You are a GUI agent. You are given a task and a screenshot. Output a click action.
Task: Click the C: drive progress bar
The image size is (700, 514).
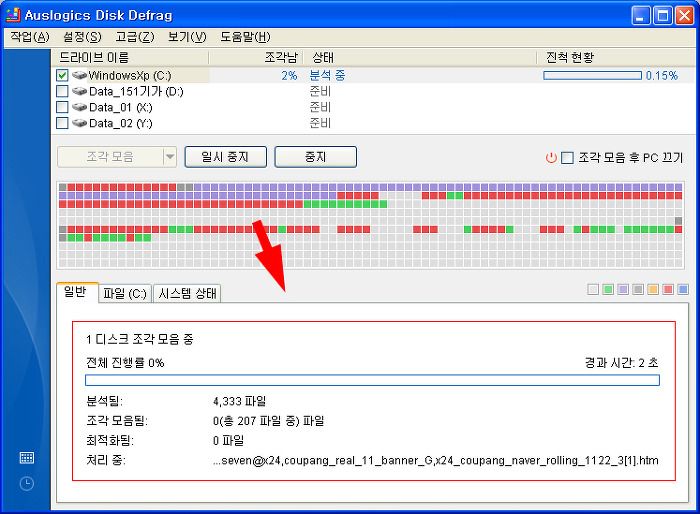pos(592,75)
